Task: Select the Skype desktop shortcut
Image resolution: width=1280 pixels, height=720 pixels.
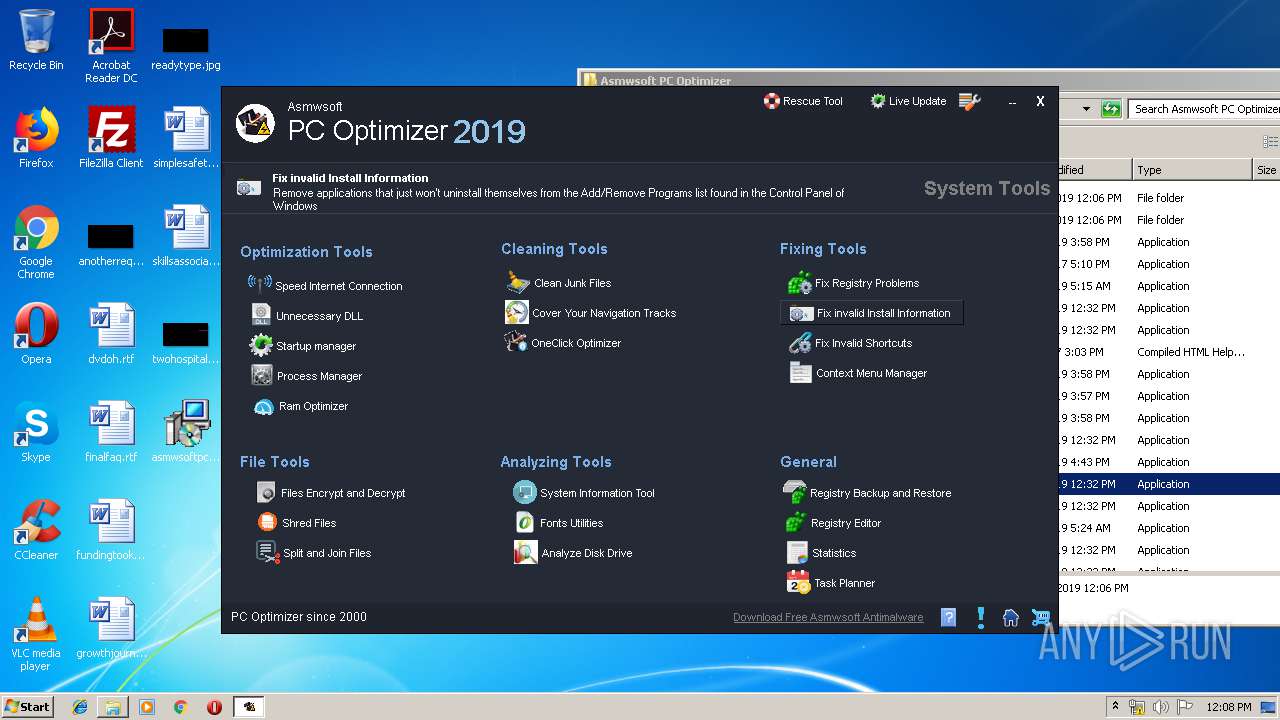Action: coord(36,432)
